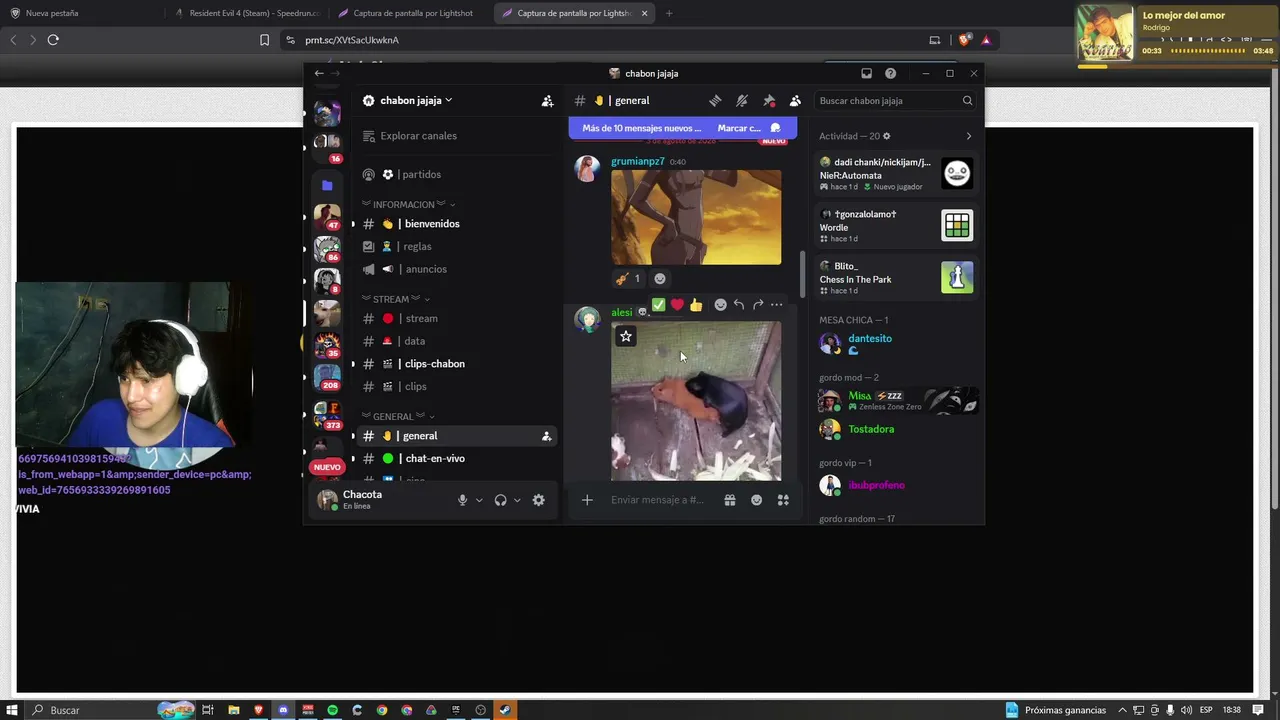Open the Wordle activity card
Screen dimensions: 1280x720
896,227
